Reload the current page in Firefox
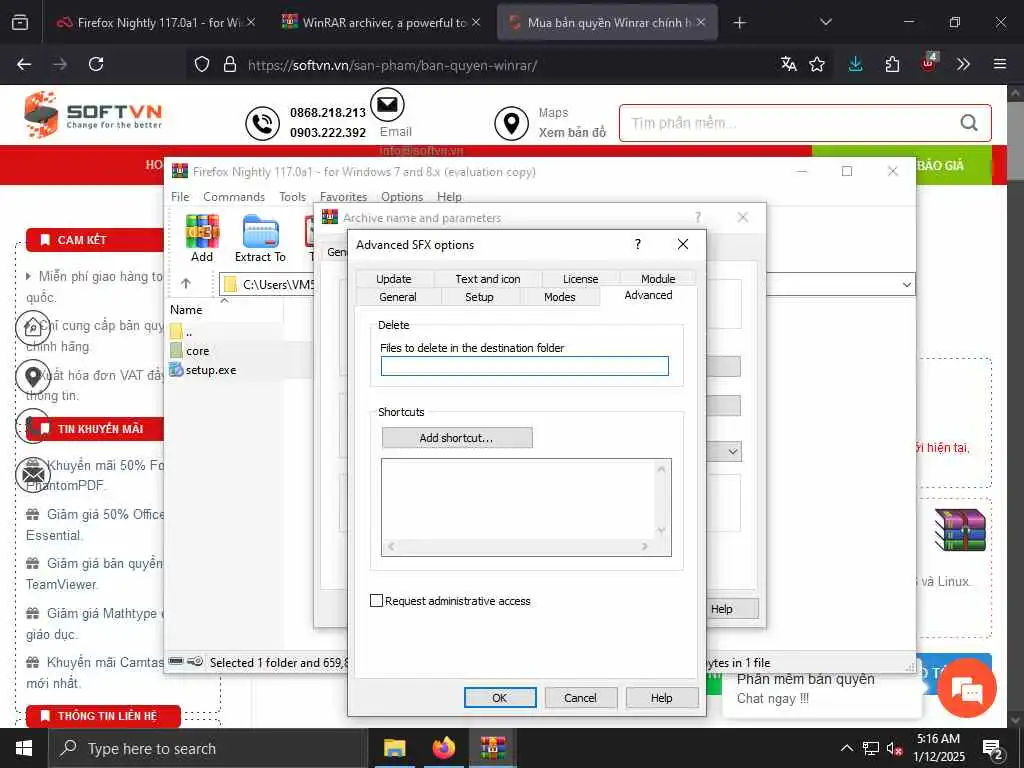1024x768 pixels. [96, 64]
